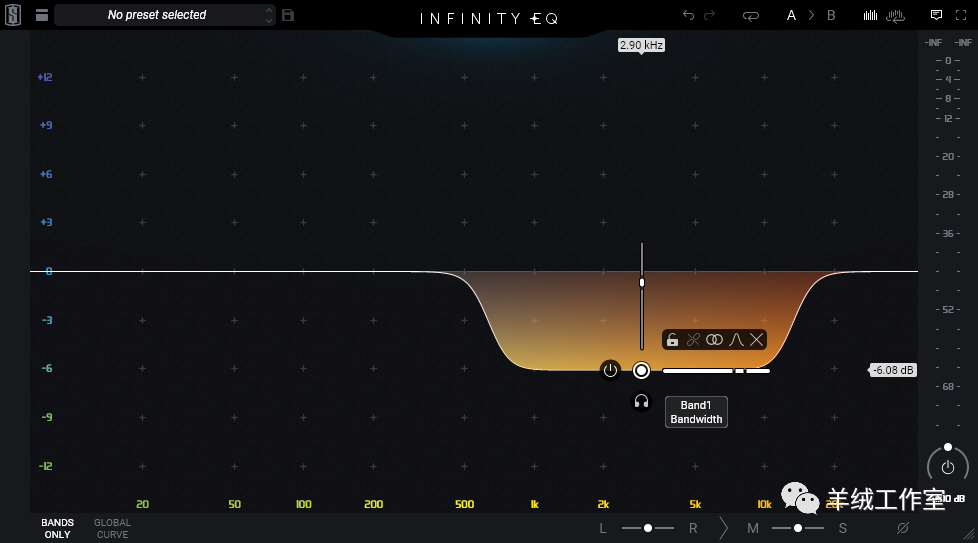Viewport: 978px width, 543px height.
Task: Click the overlapping circles stereo mode icon
Action: click(x=714, y=340)
